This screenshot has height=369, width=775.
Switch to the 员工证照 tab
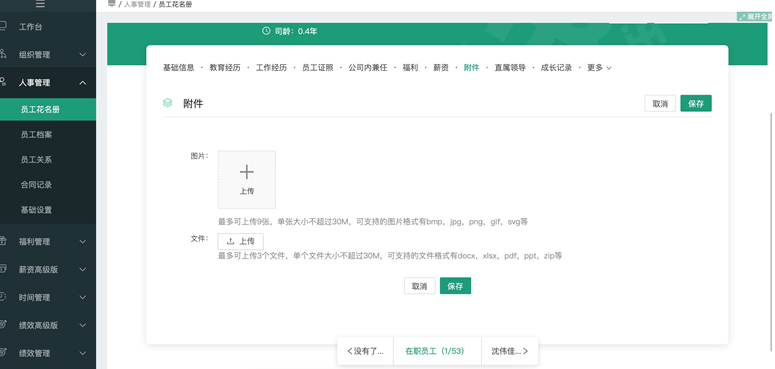click(317, 68)
